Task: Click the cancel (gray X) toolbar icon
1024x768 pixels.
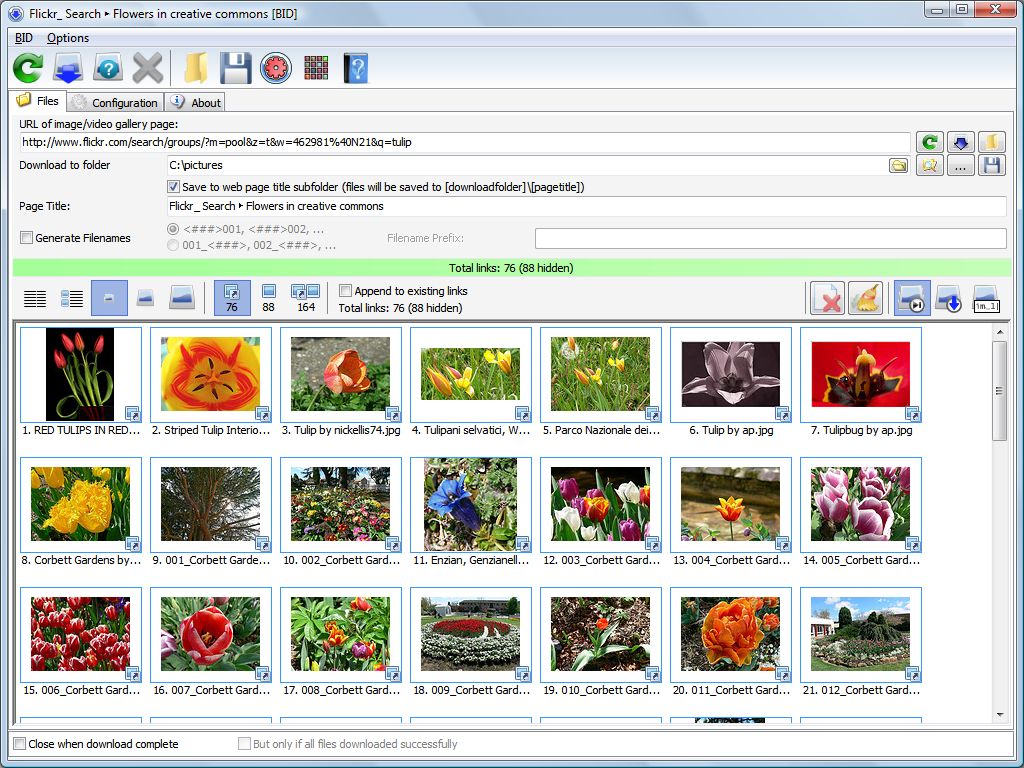Action: 147,68
